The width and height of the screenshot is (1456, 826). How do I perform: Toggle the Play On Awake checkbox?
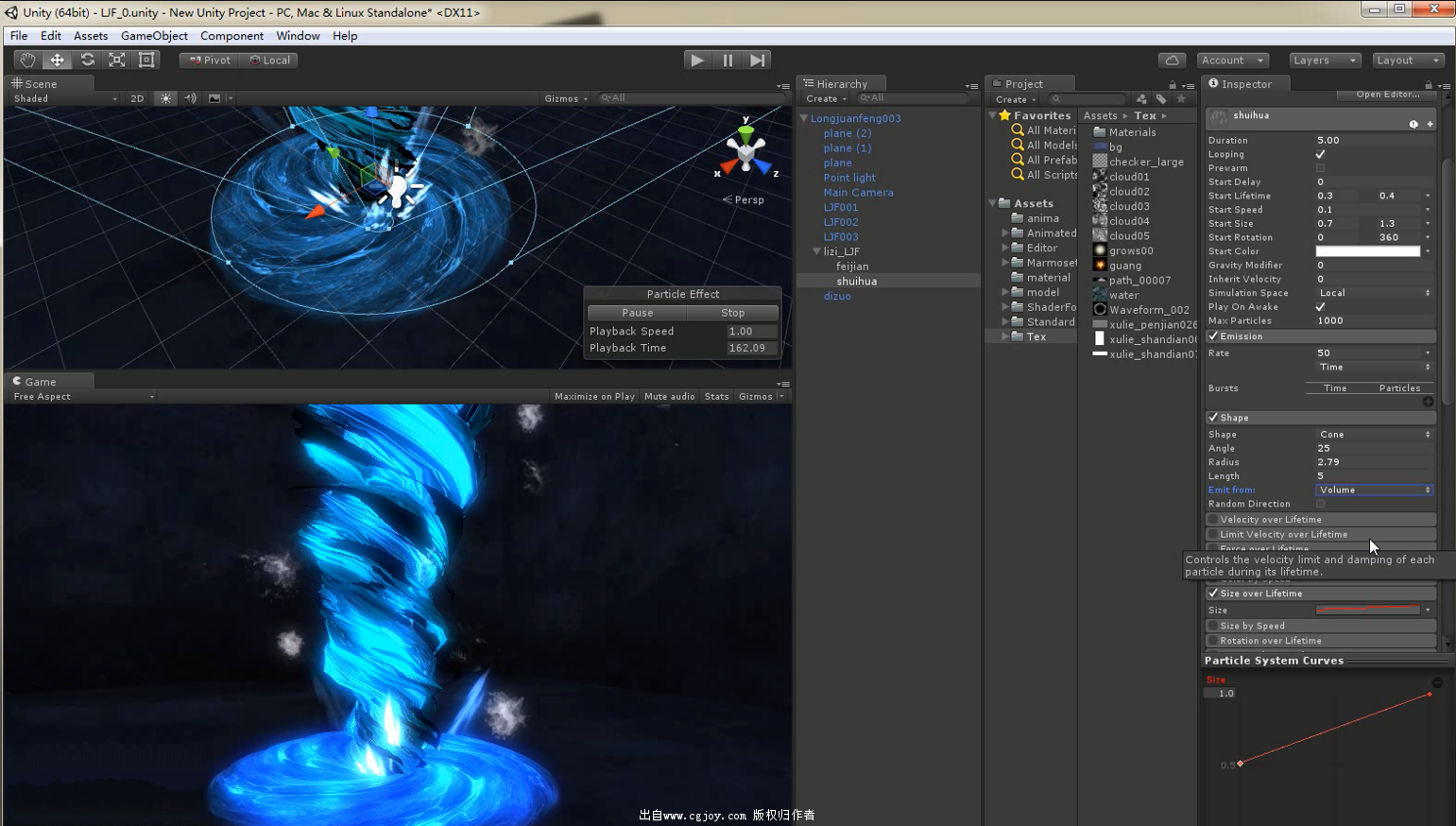(1320, 307)
